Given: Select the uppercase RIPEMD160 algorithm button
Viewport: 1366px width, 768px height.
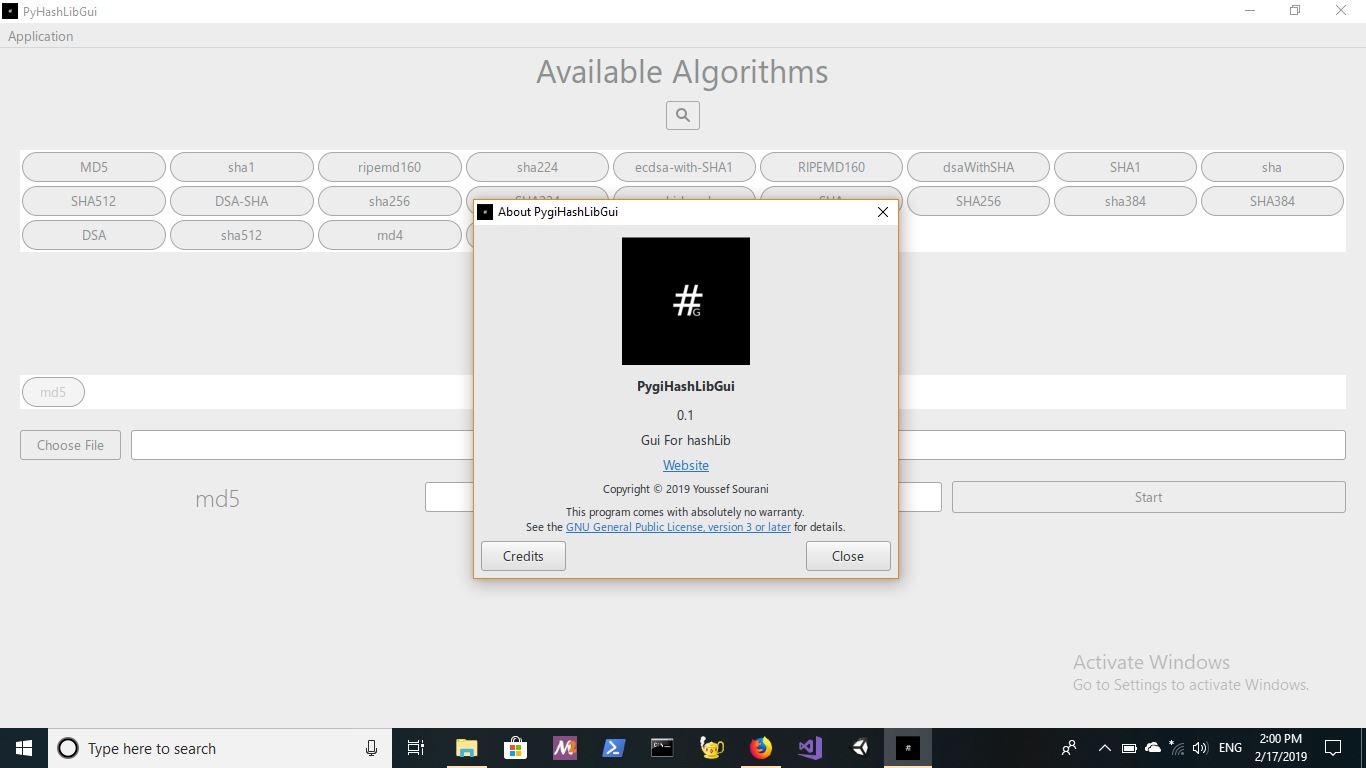Looking at the screenshot, I should (831, 167).
